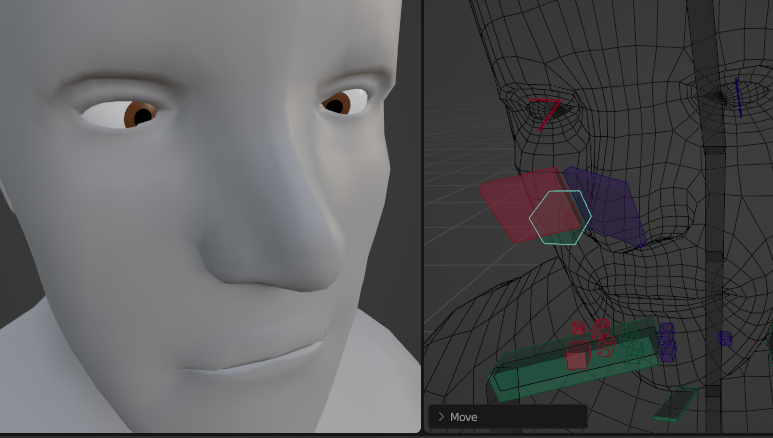Select the green wireframe cube near mouth
Viewport: 773px width, 438px height.
click(x=633, y=345)
